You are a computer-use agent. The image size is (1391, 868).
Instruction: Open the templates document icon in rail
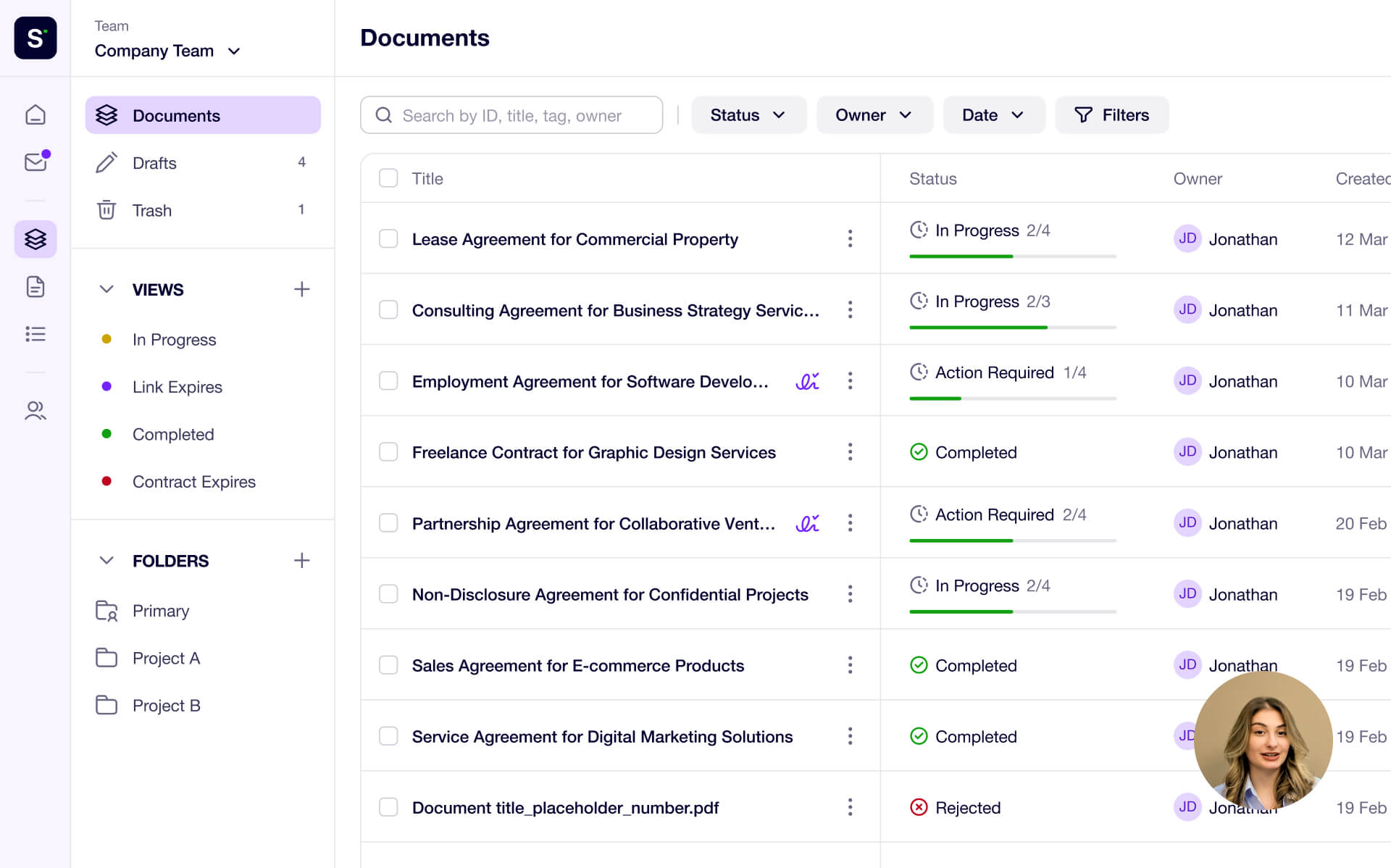click(x=35, y=287)
